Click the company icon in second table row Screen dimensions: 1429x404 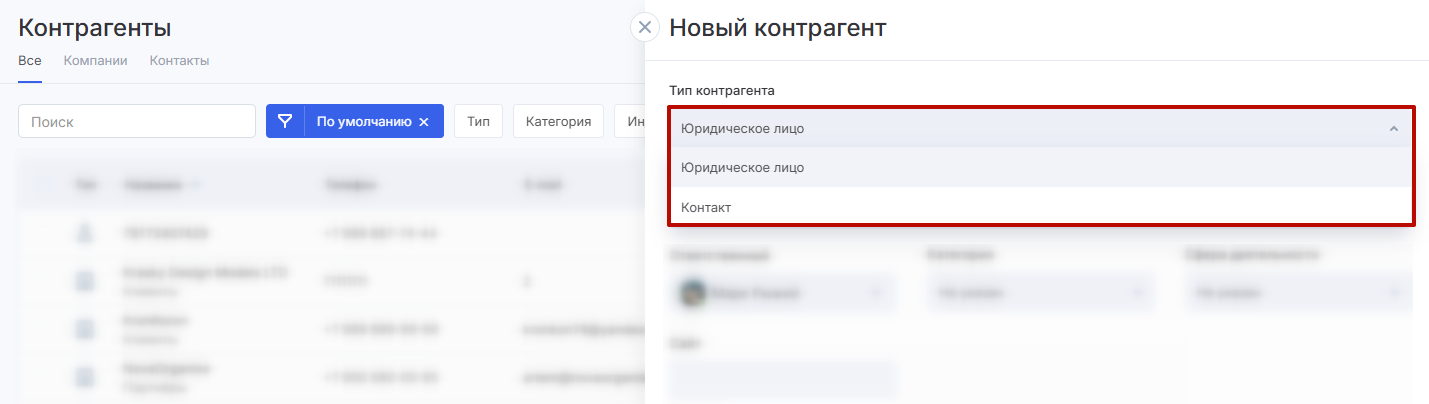pyautogui.click(x=86, y=282)
